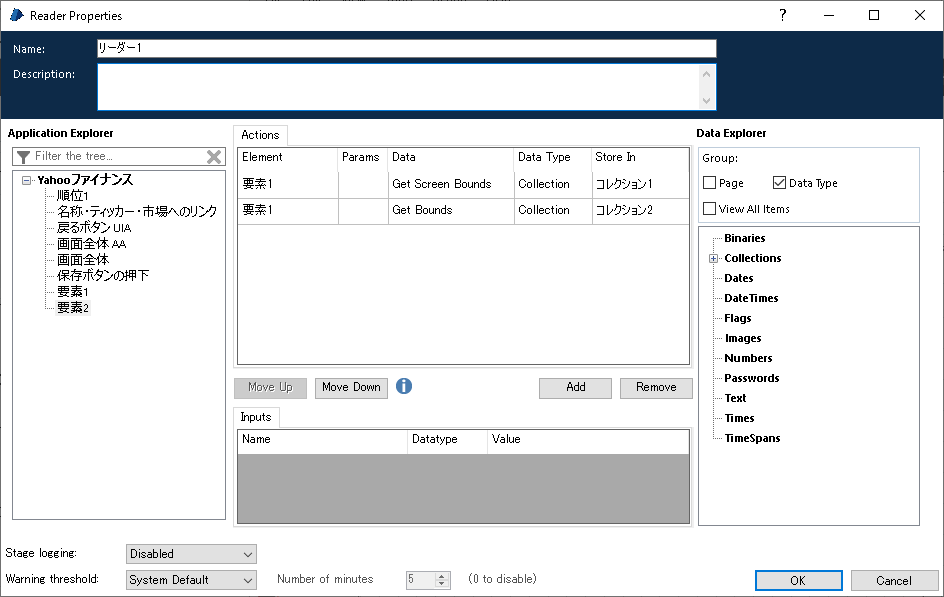
Task: Select 保存ボタンの押下 tree item
Action: 102,276
